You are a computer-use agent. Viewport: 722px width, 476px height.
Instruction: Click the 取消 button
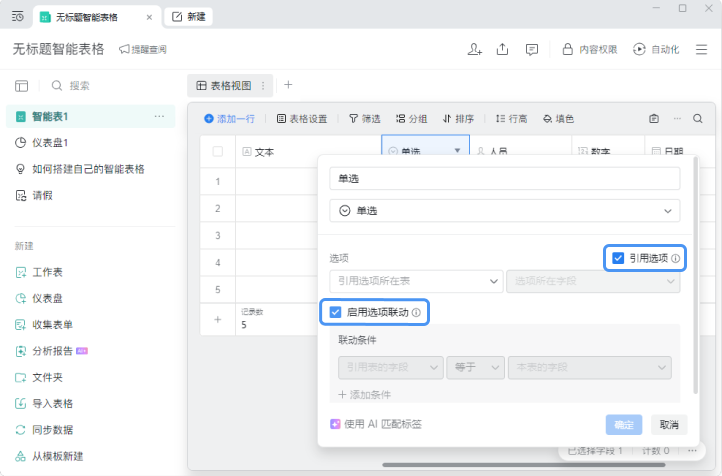click(x=669, y=424)
